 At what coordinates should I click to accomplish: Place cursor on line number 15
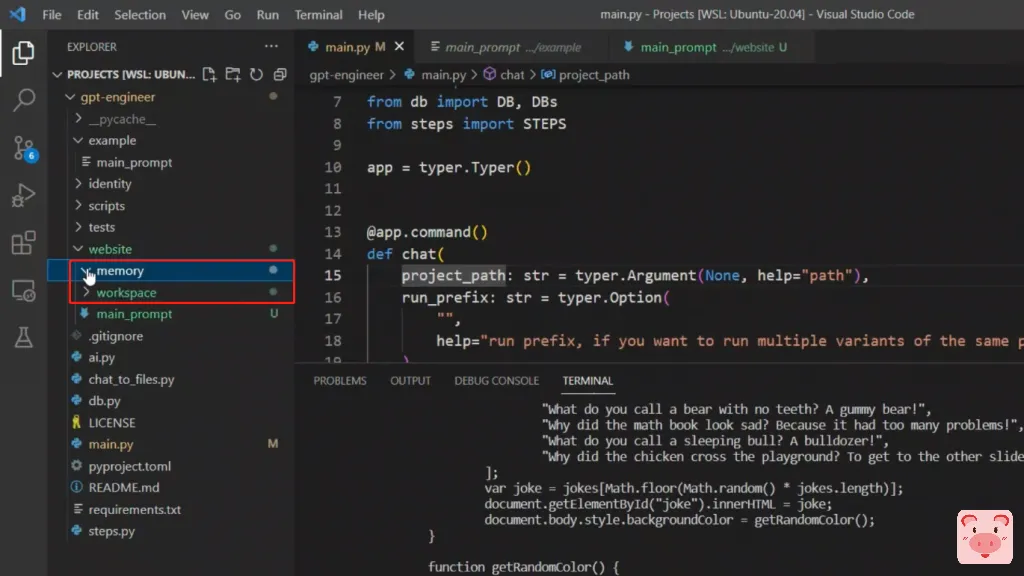[333, 276]
